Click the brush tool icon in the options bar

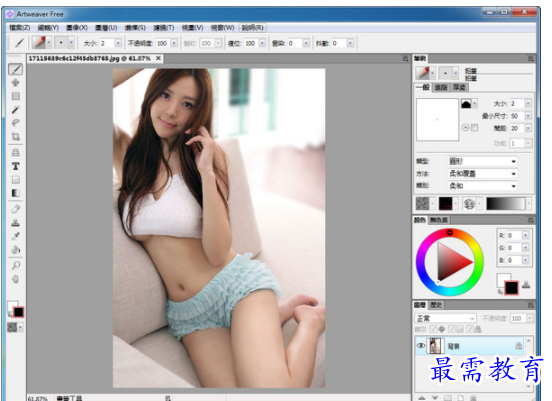[20, 43]
